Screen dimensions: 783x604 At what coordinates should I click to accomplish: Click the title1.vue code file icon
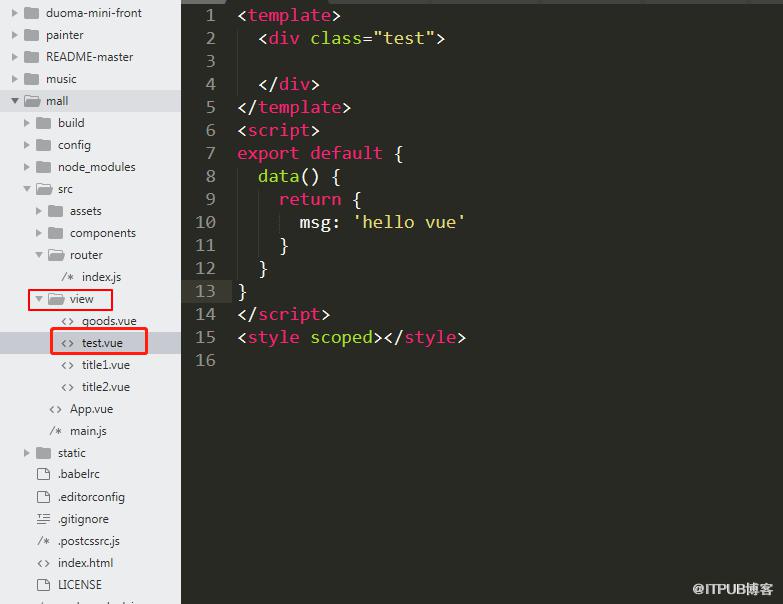pyautogui.click(x=67, y=365)
